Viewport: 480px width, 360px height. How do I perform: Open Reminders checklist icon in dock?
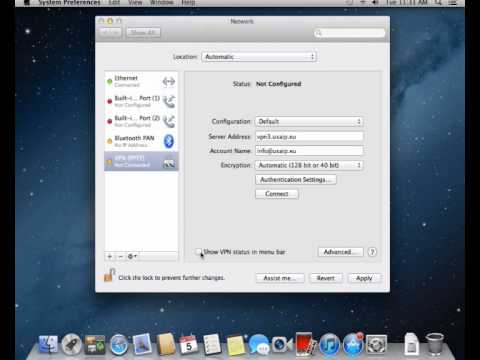pyautogui.click(x=212, y=345)
